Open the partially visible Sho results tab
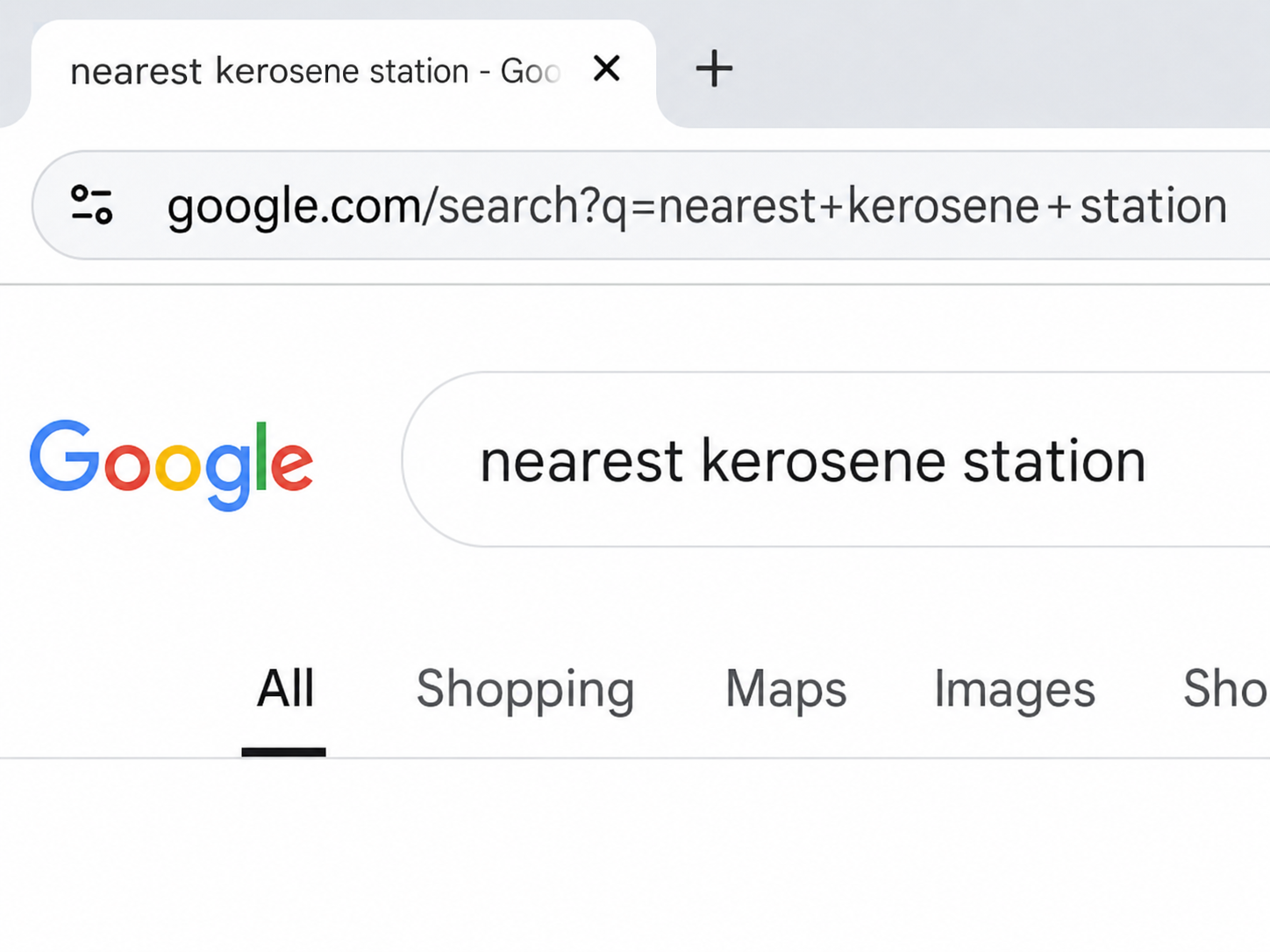Image resolution: width=1270 pixels, height=952 pixels. tap(1226, 688)
